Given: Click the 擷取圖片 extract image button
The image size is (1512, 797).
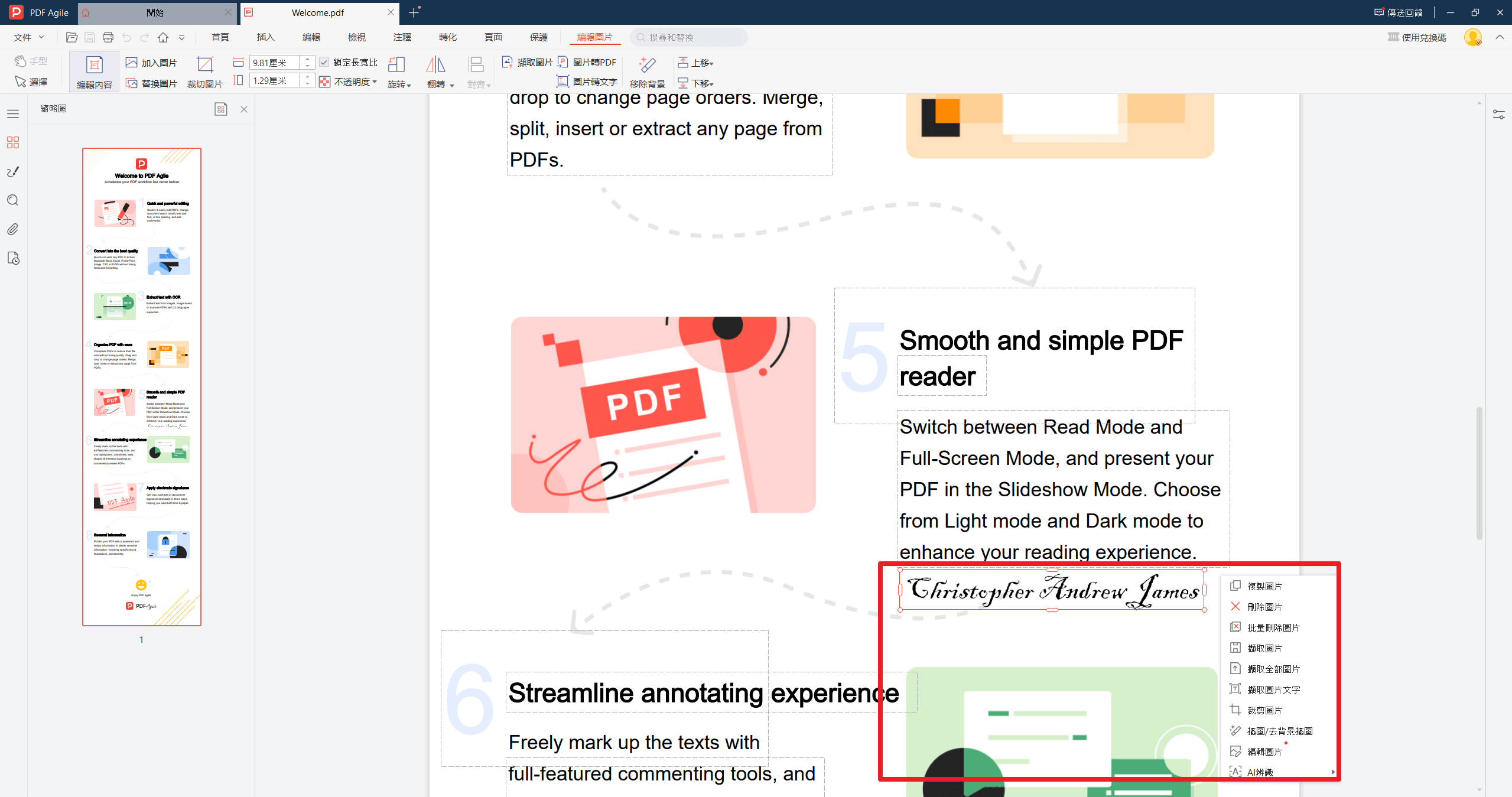Looking at the screenshot, I should [527, 62].
